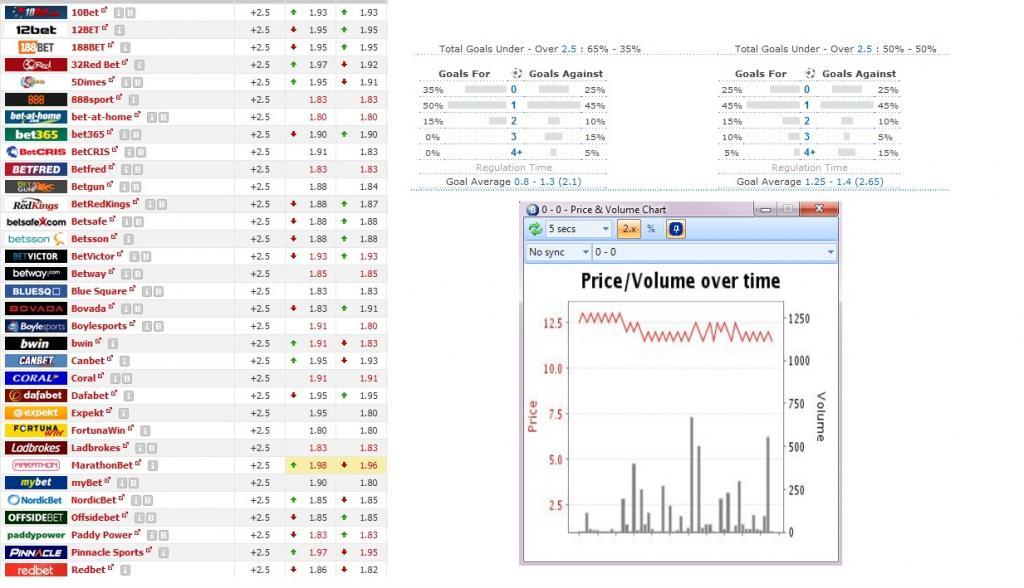1024x588 pixels.
Task: Click the bonus B icon next to bet365
Action: (136, 135)
